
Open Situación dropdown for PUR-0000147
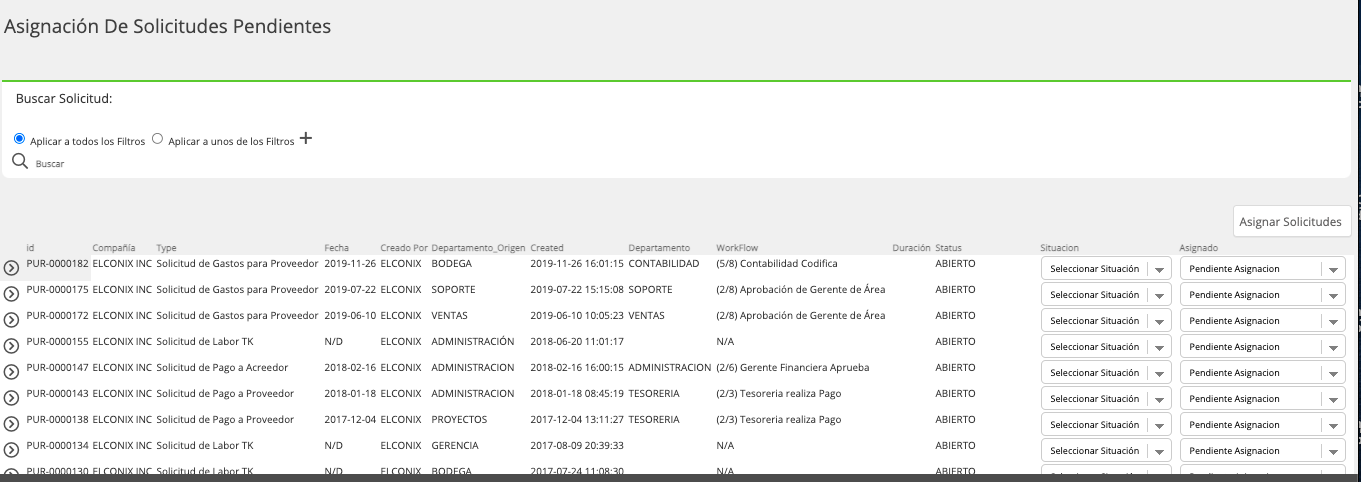(x=1107, y=373)
